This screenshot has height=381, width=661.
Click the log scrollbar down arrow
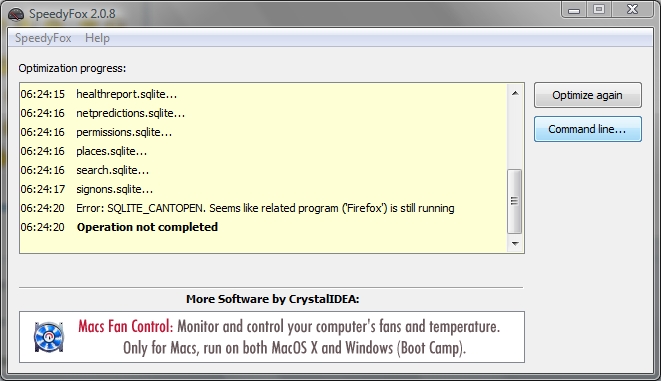[515, 243]
